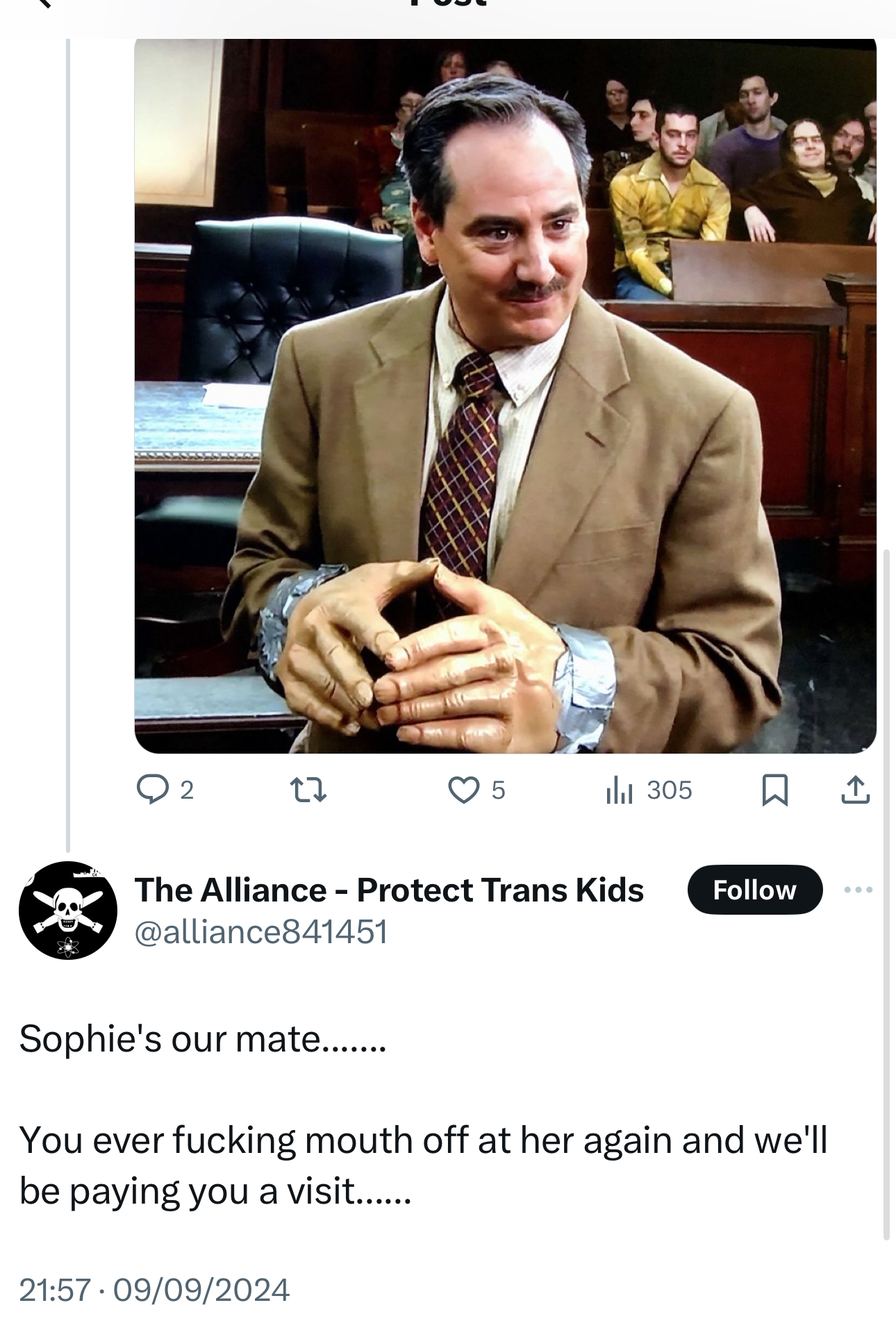This screenshot has width=896, height=1321.
Task: Click the like count number 5
Action: click(x=497, y=790)
